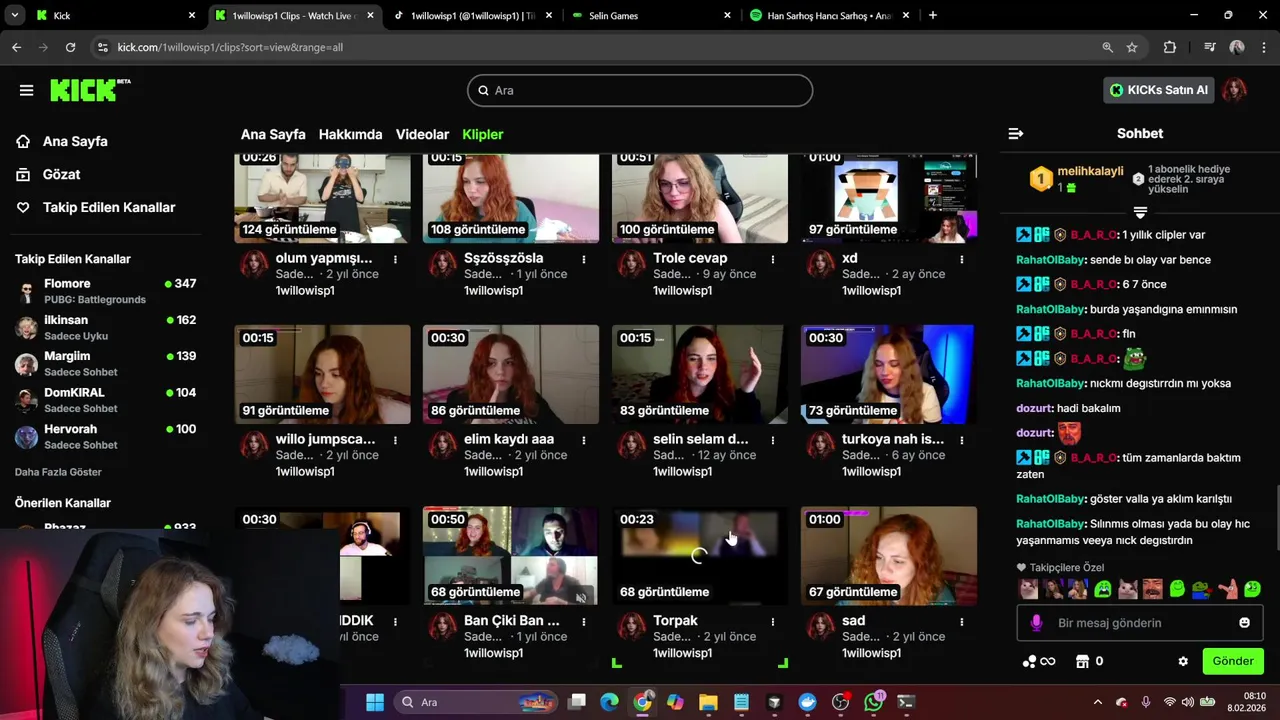This screenshot has width=1280, height=720.
Task: Open browser extensions puzzle icon
Action: [1170, 47]
